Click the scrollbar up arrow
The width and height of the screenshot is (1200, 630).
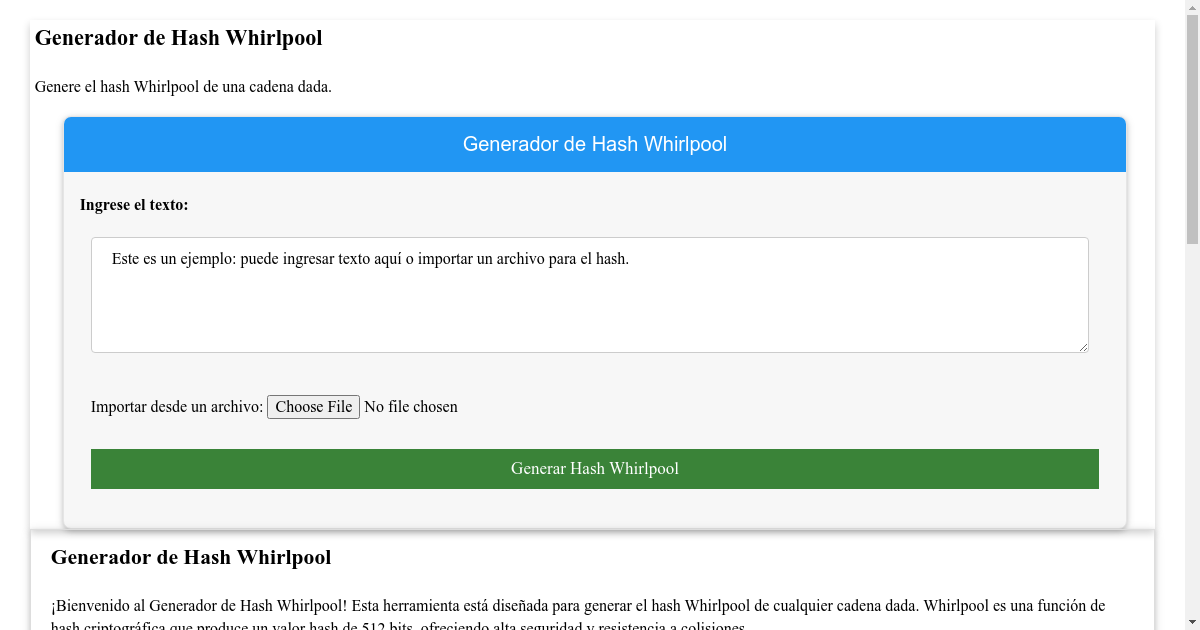(x=1193, y=8)
